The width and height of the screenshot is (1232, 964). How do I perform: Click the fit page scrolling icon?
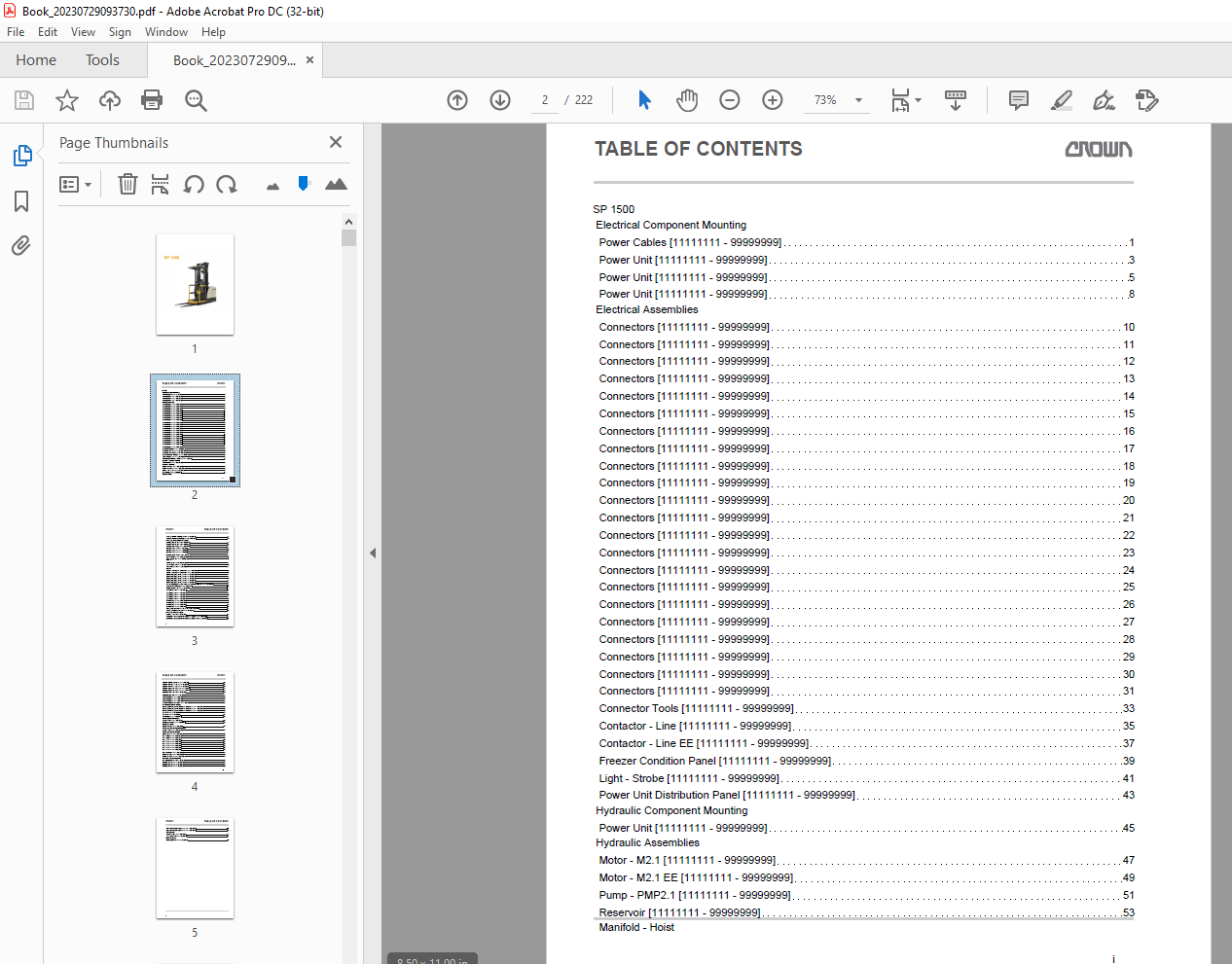click(900, 100)
